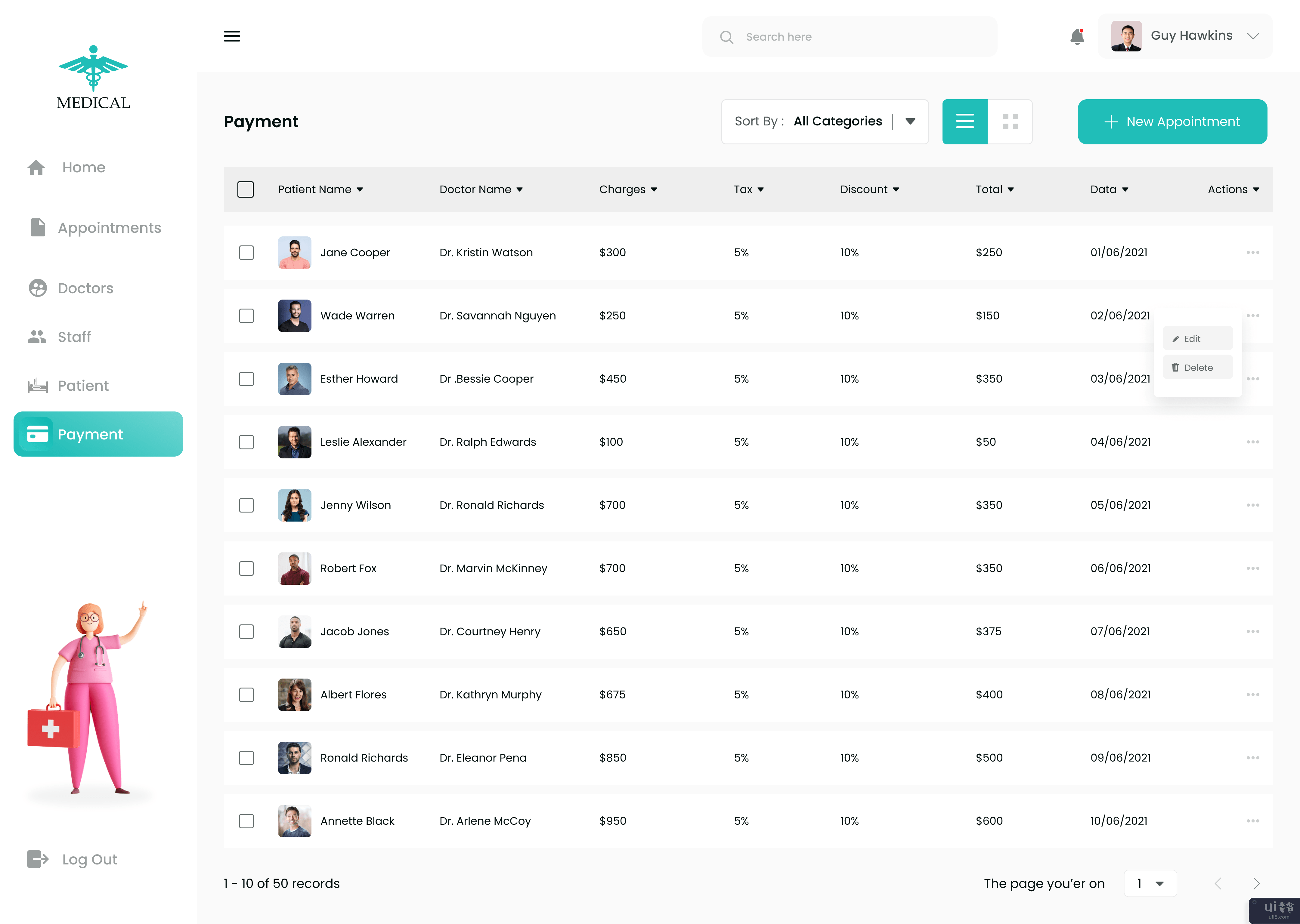Switch to list view layout
Screen dimensions: 1300x924
964,121
